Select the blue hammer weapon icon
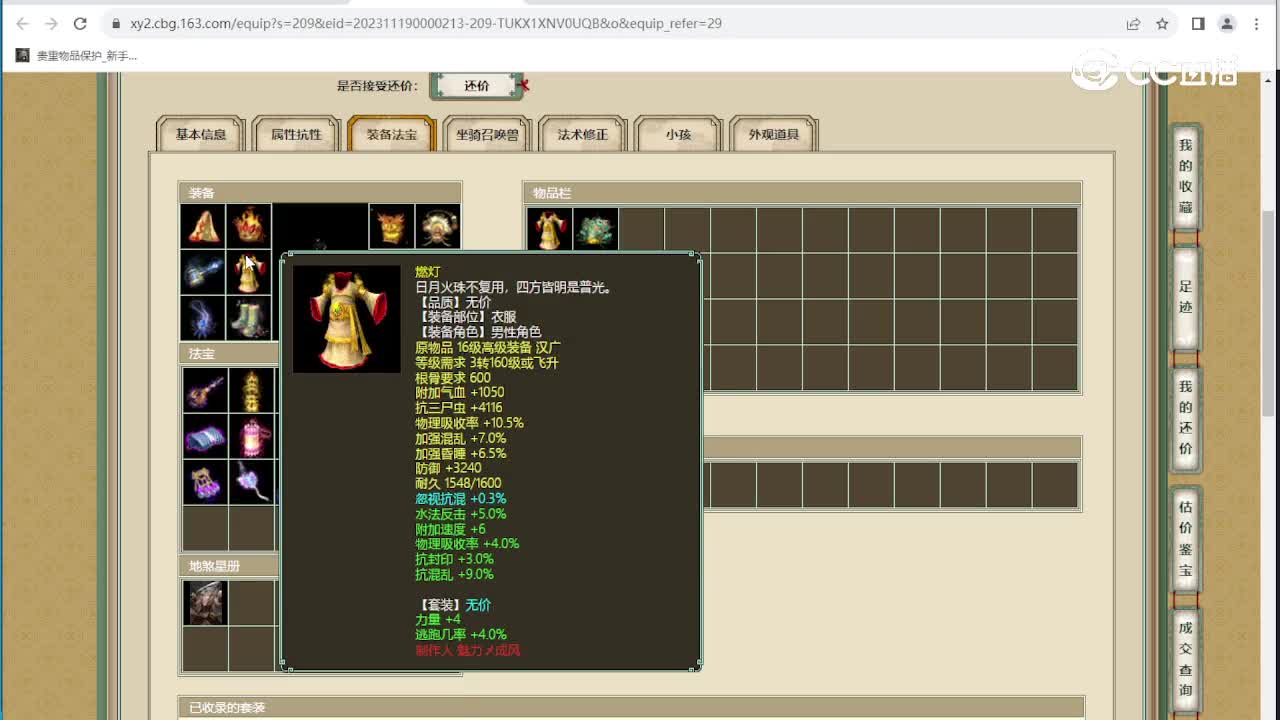The image size is (1280, 720). [203, 273]
